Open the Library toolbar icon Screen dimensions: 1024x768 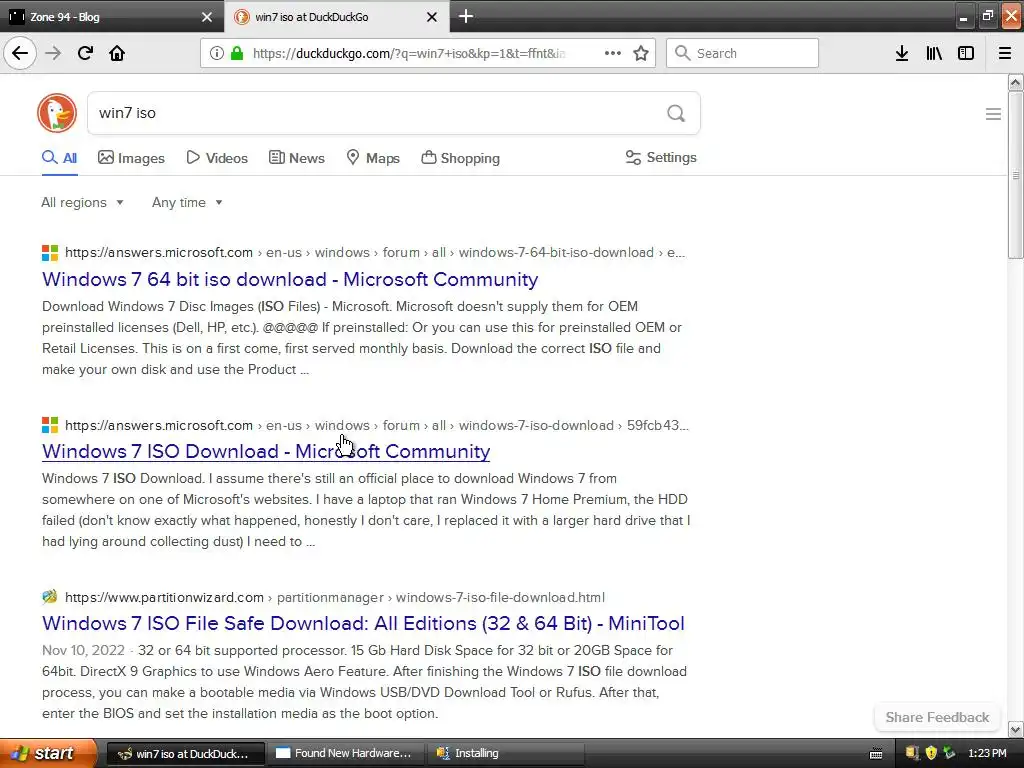click(934, 53)
